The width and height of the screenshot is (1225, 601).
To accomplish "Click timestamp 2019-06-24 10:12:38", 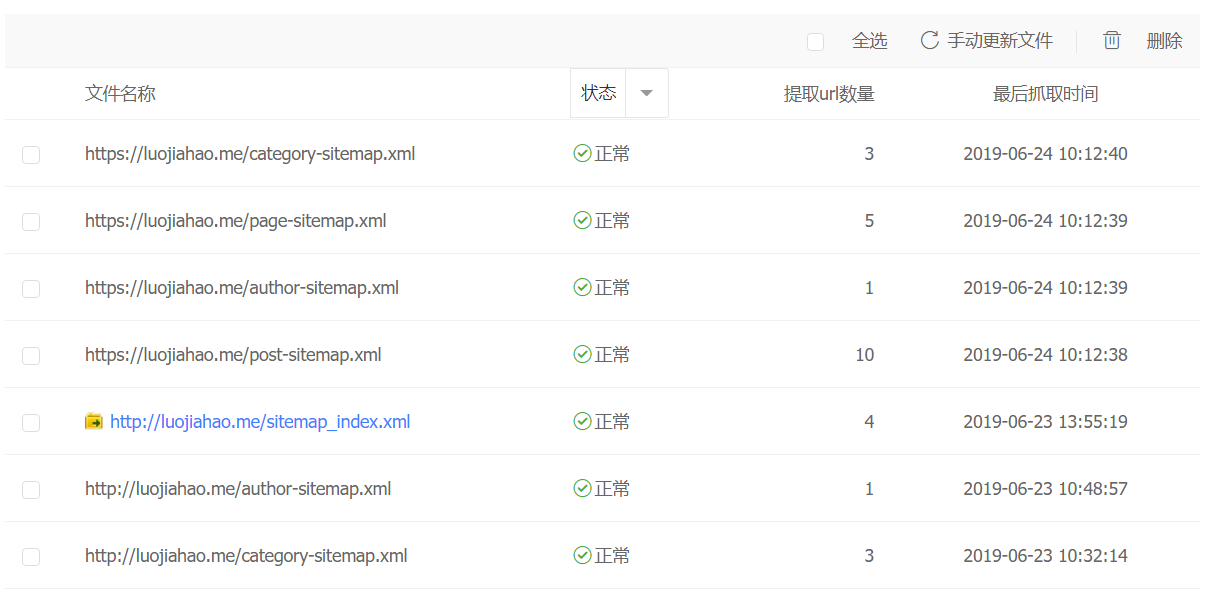I will click(x=1045, y=355).
